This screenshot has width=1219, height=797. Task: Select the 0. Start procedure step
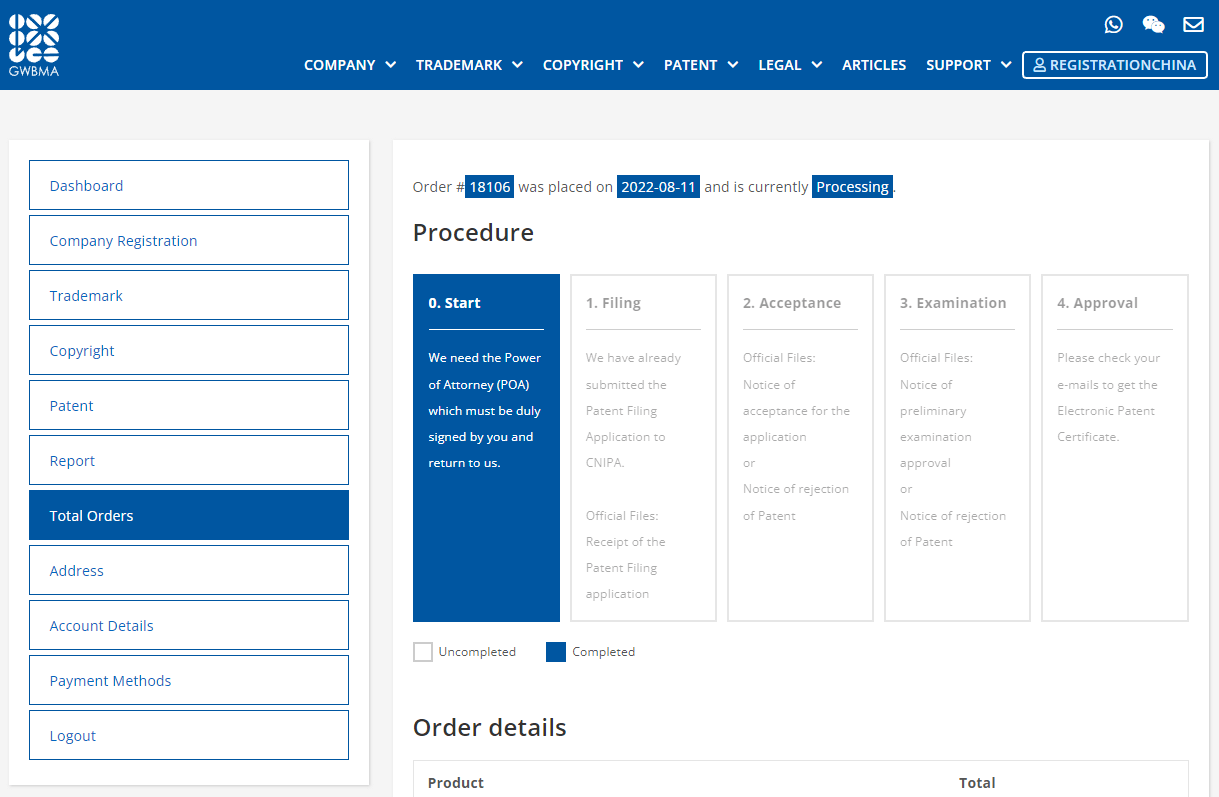coord(486,448)
